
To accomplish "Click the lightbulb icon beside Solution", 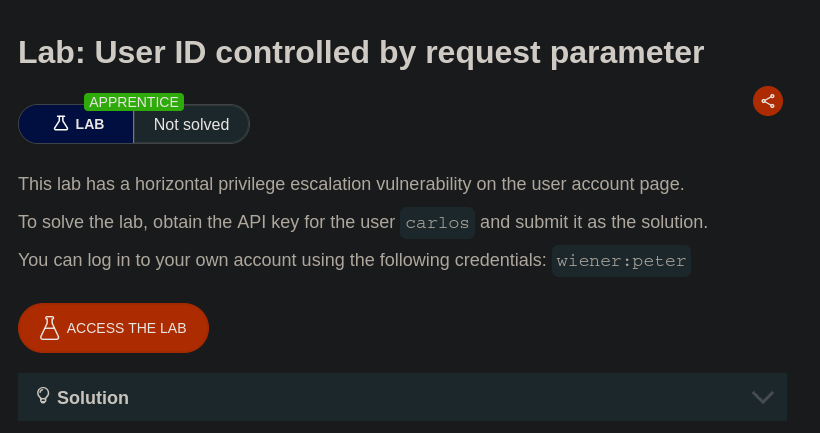I will 43,396.
